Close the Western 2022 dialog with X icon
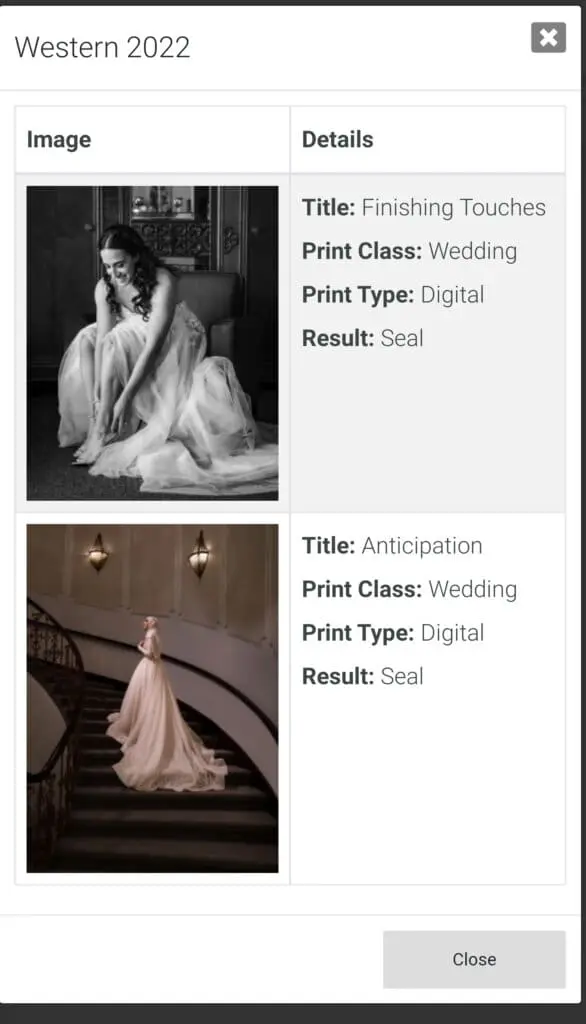The width and height of the screenshot is (586, 1024). [x=548, y=37]
